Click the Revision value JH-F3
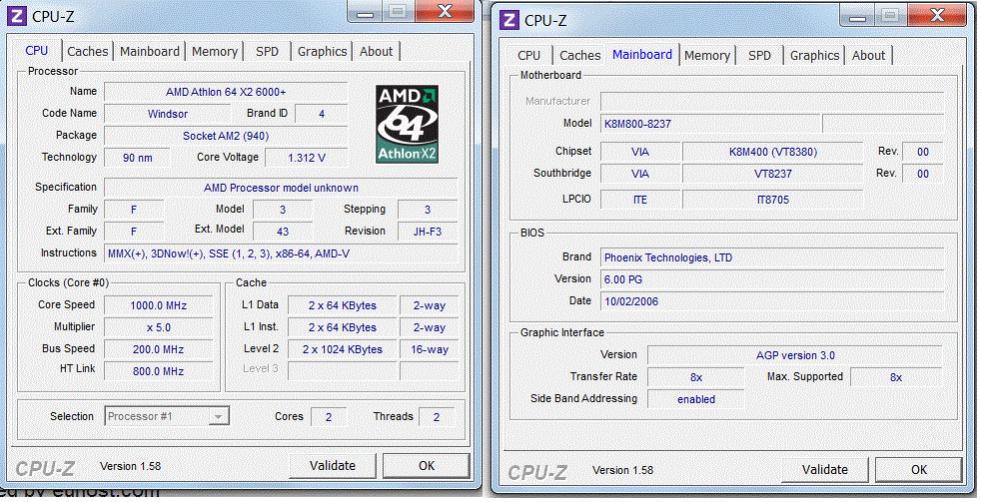The height and width of the screenshot is (502, 981). click(x=428, y=232)
